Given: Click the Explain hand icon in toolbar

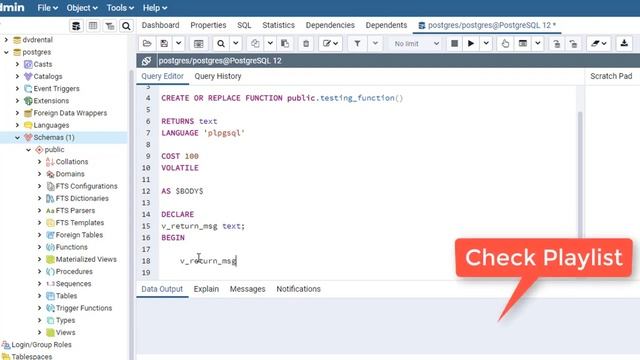Looking at the screenshot, I should pos(505,43).
